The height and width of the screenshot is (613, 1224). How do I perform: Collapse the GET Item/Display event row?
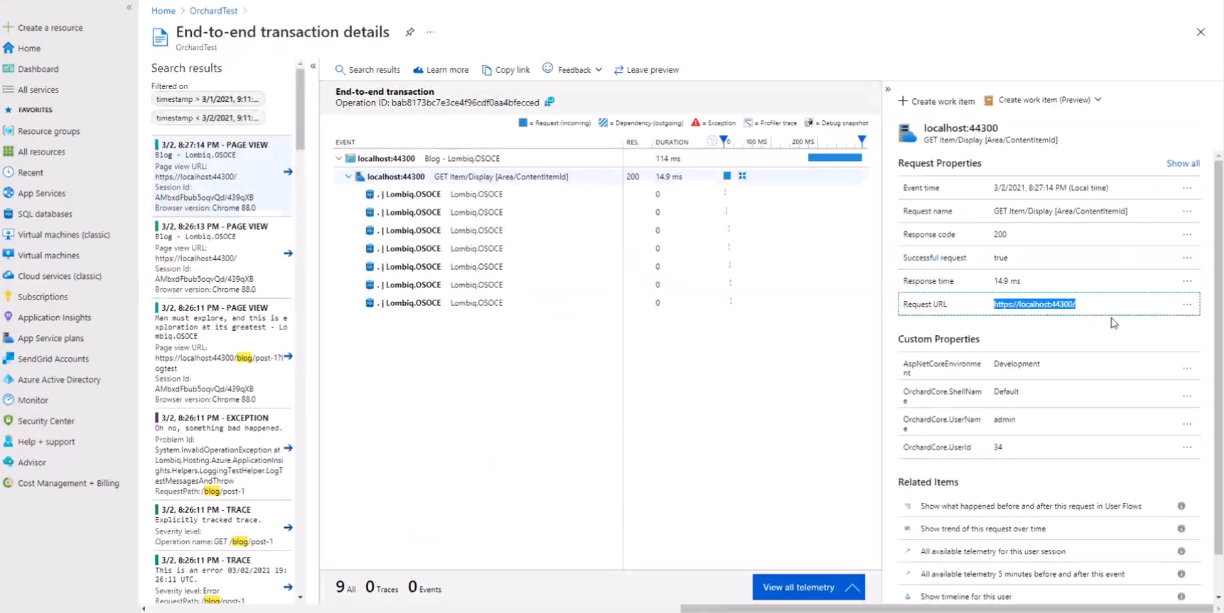pos(349,176)
